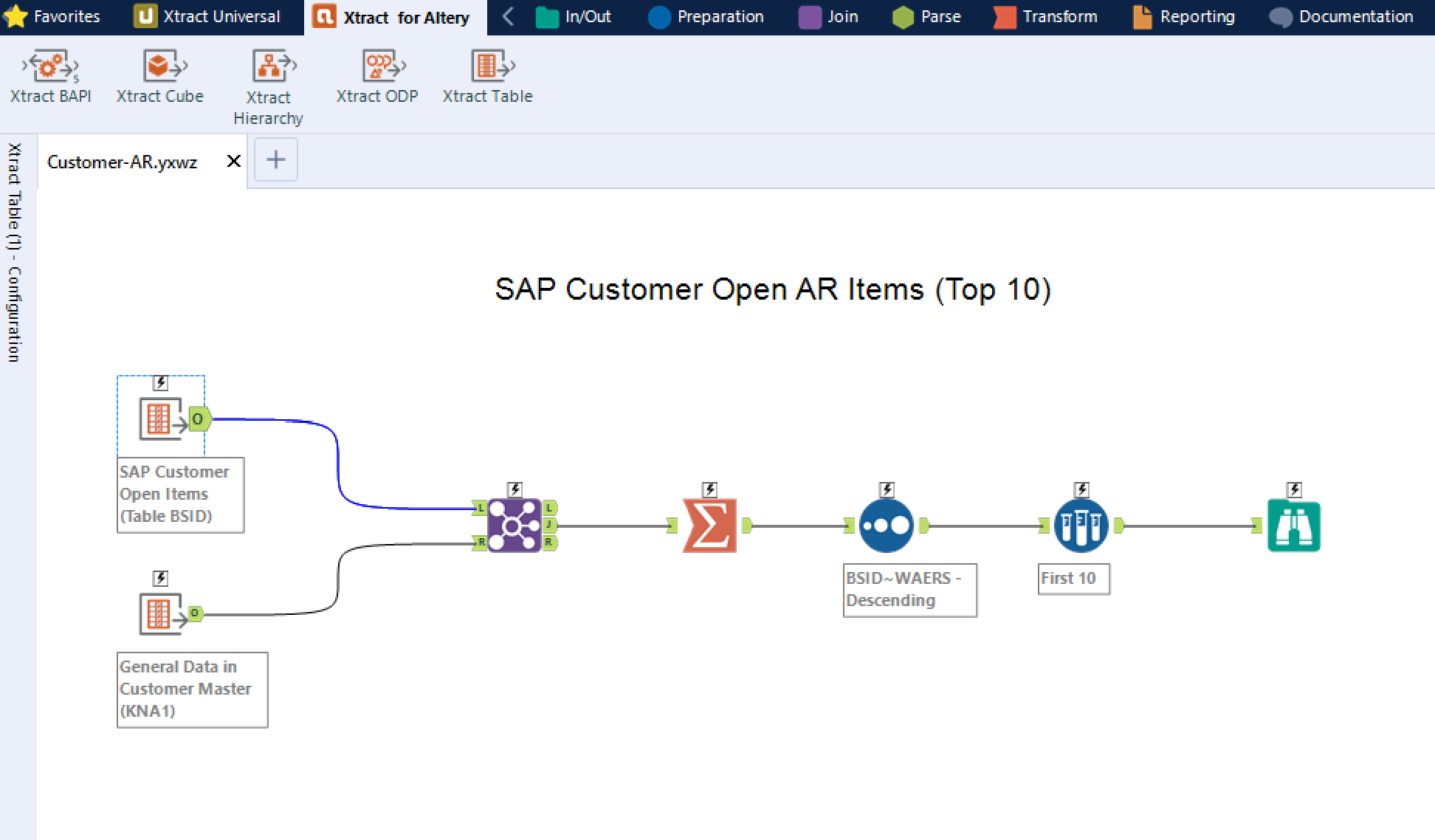Open the Browse tool at workflow end
1435x840 pixels.
pos(1293,526)
